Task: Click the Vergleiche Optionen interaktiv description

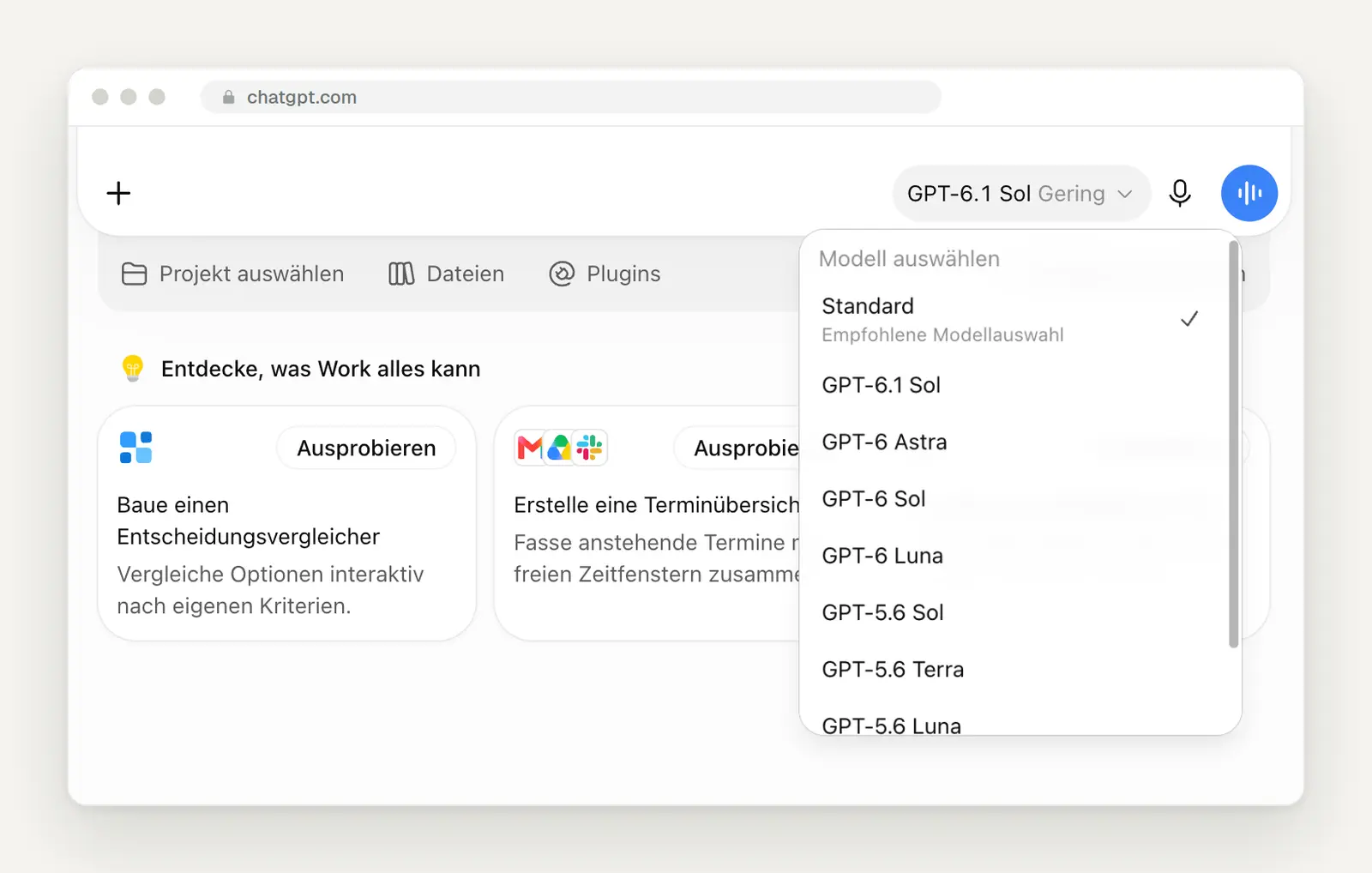Action: tap(270, 590)
